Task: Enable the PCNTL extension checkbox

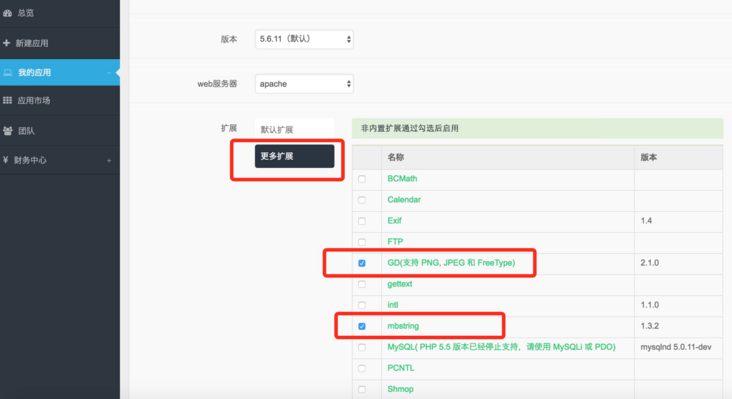Action: click(x=362, y=368)
